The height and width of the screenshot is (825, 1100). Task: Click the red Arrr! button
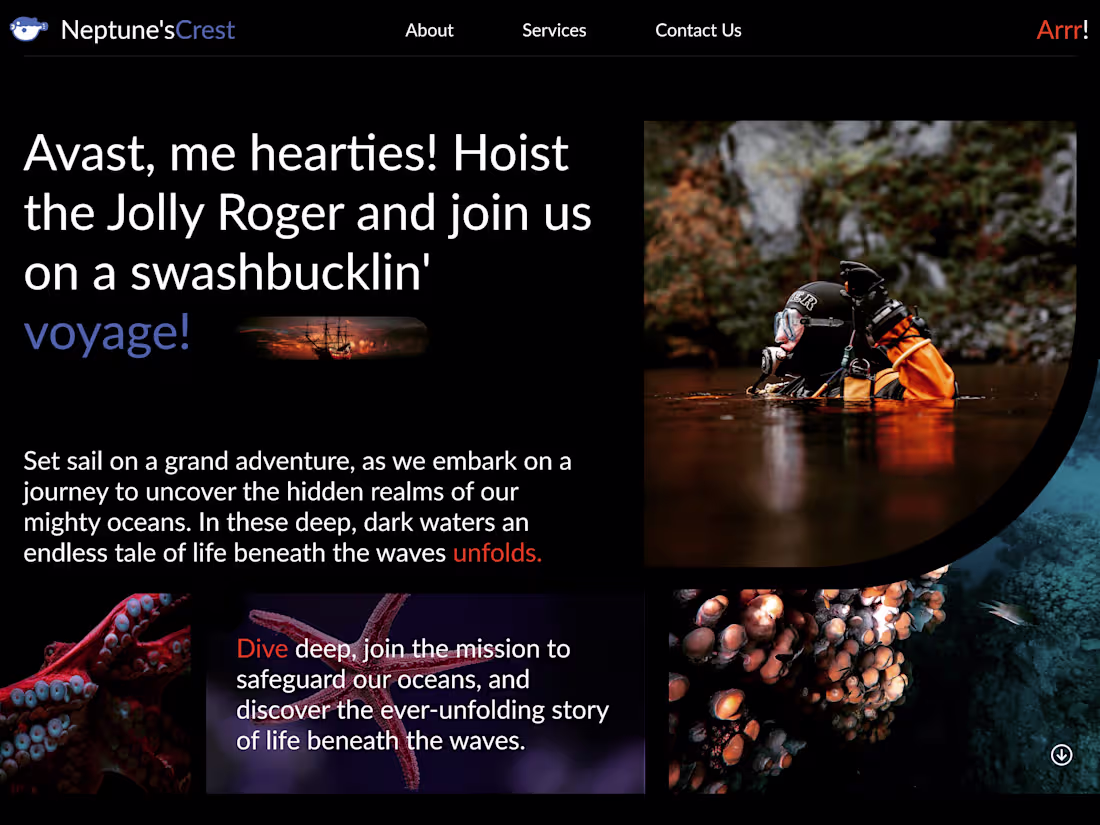[1062, 30]
